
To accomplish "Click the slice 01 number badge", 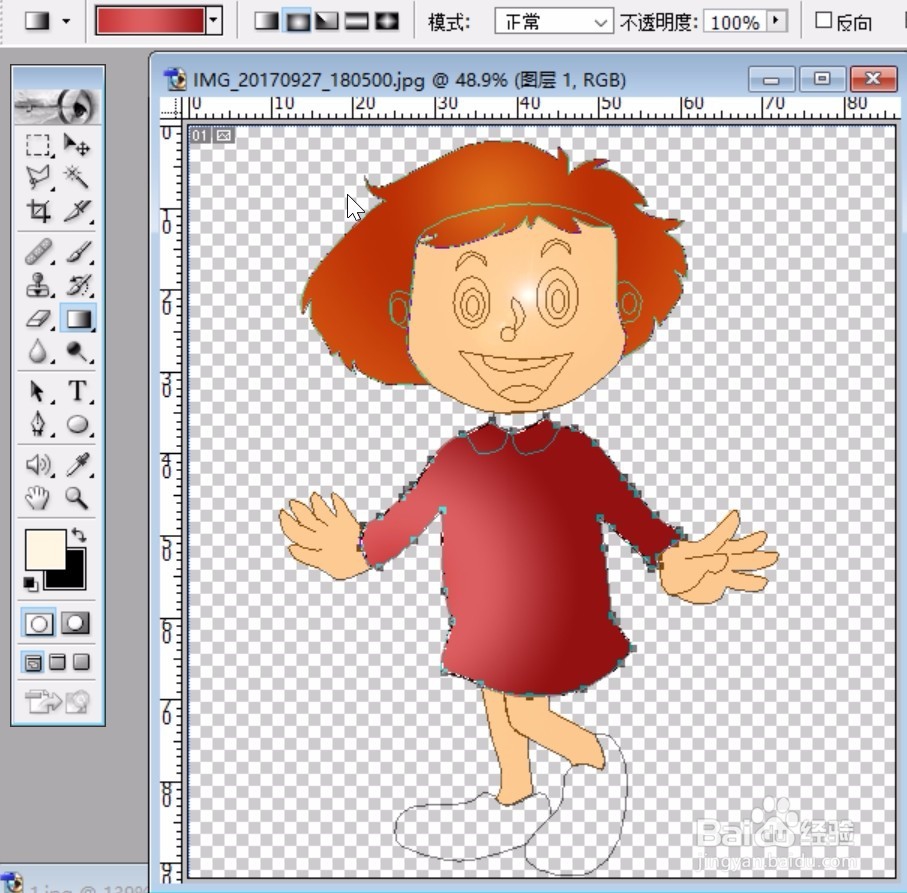I will click(200, 135).
